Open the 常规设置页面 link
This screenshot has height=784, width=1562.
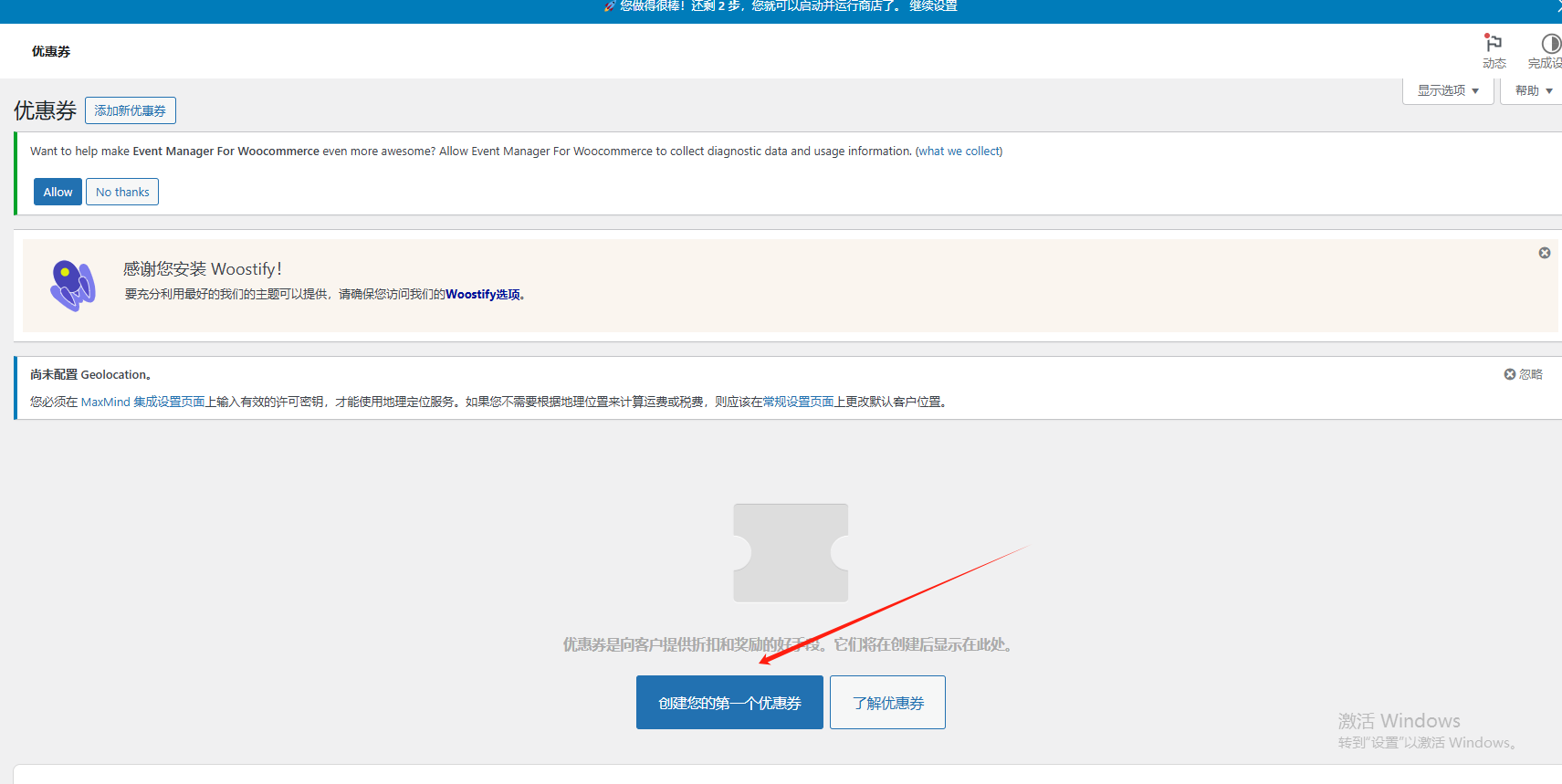[799, 402]
